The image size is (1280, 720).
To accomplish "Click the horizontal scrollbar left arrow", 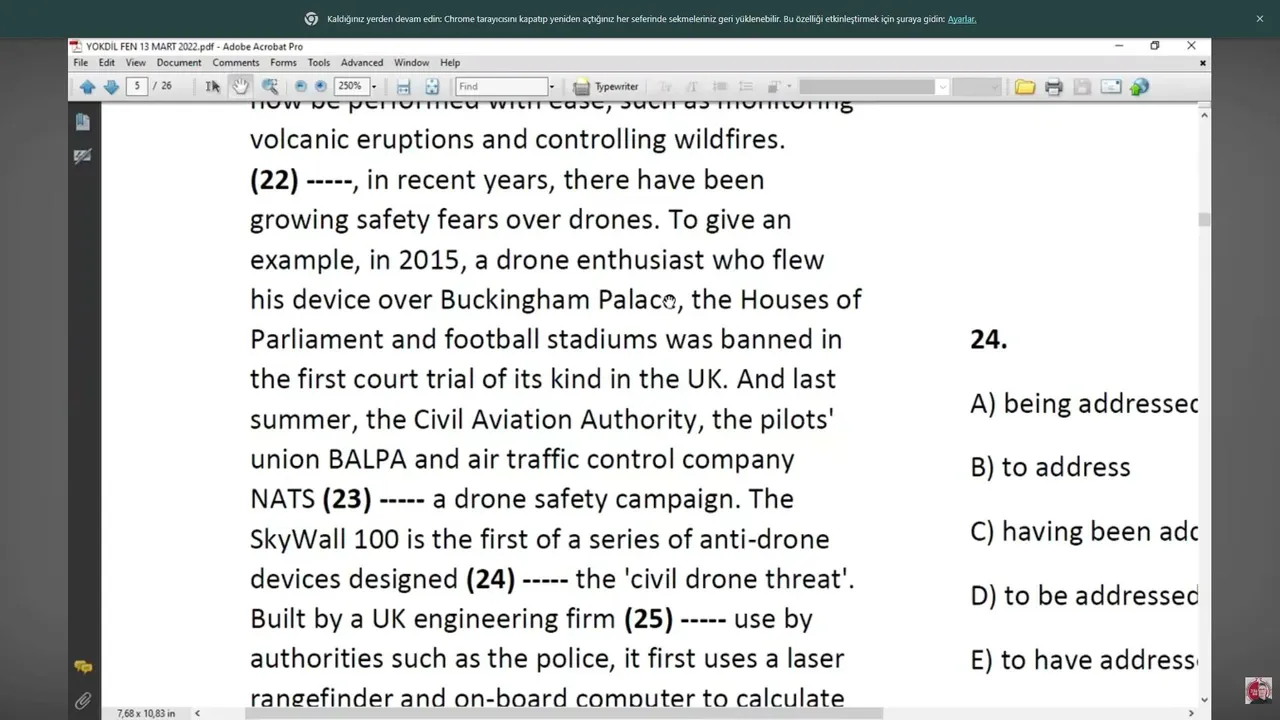I will (x=197, y=713).
